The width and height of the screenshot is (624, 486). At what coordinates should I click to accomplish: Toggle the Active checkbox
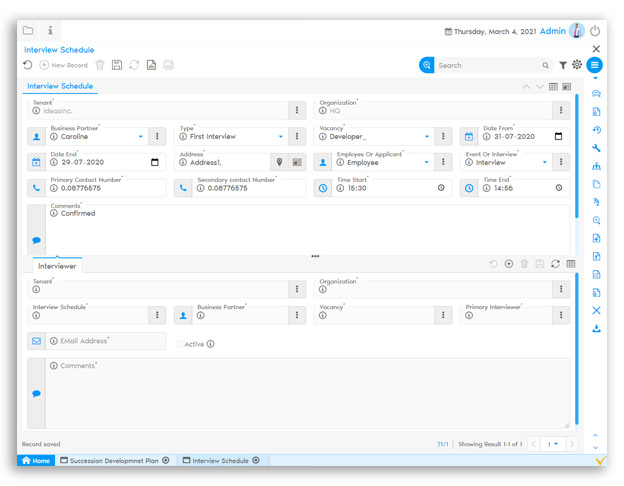[x=179, y=344]
